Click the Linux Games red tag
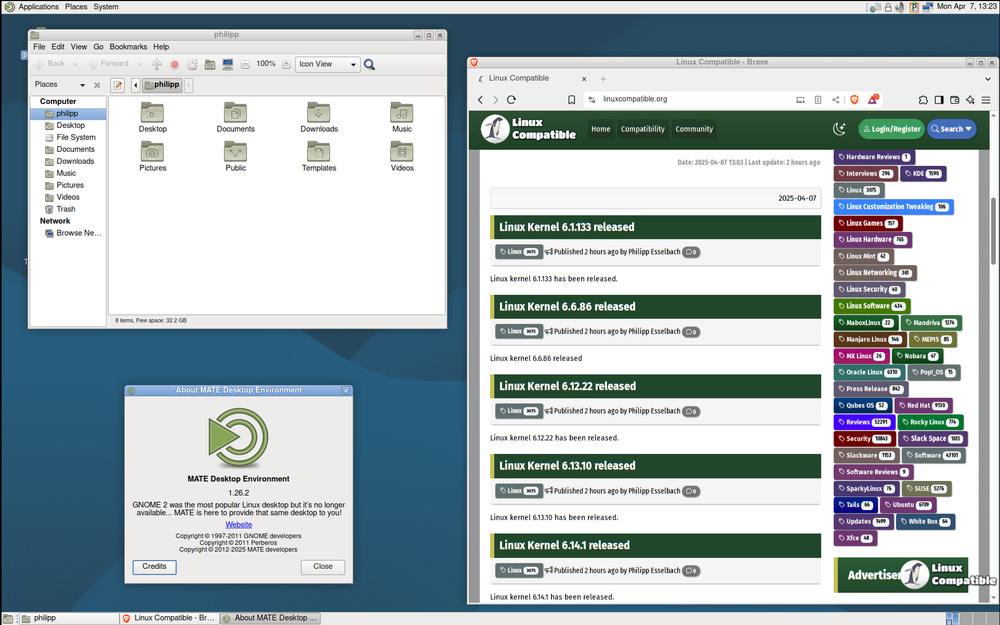 coord(868,223)
